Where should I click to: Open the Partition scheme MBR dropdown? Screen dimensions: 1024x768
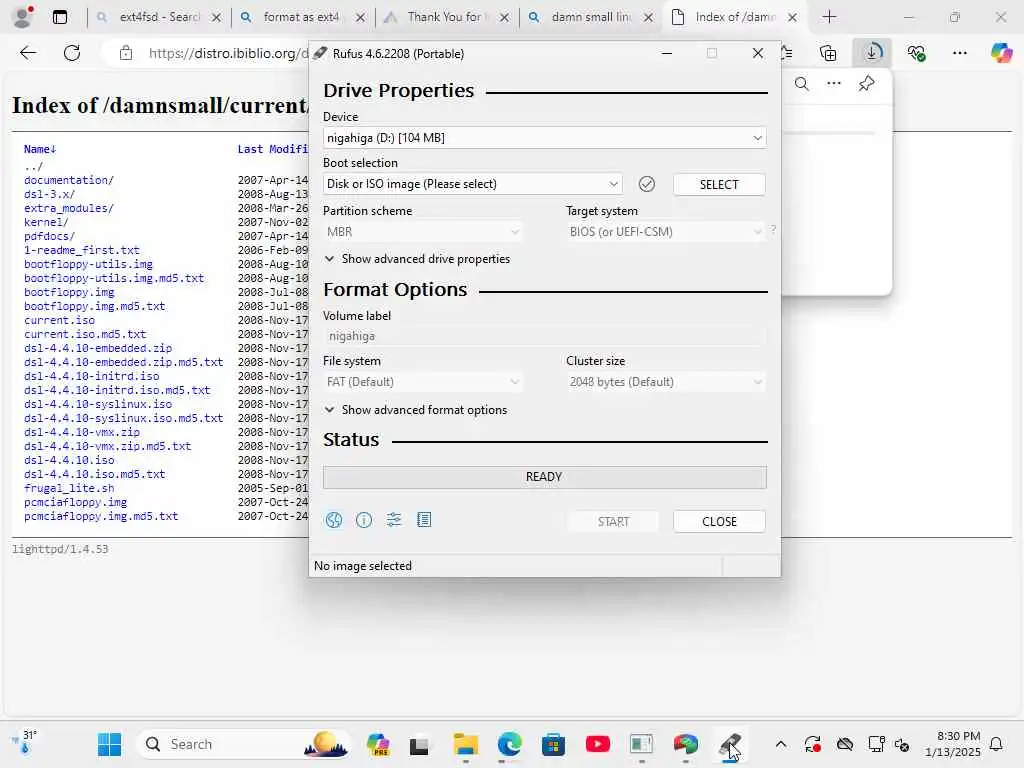tap(423, 232)
